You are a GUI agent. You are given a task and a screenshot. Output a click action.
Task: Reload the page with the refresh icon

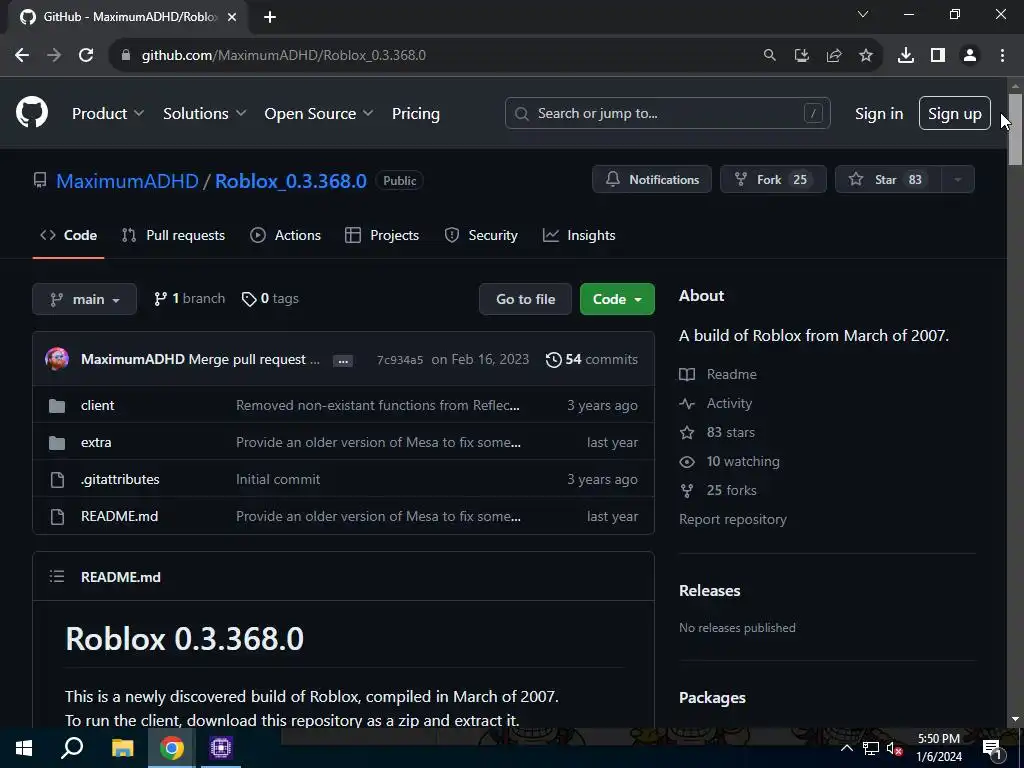(86, 56)
